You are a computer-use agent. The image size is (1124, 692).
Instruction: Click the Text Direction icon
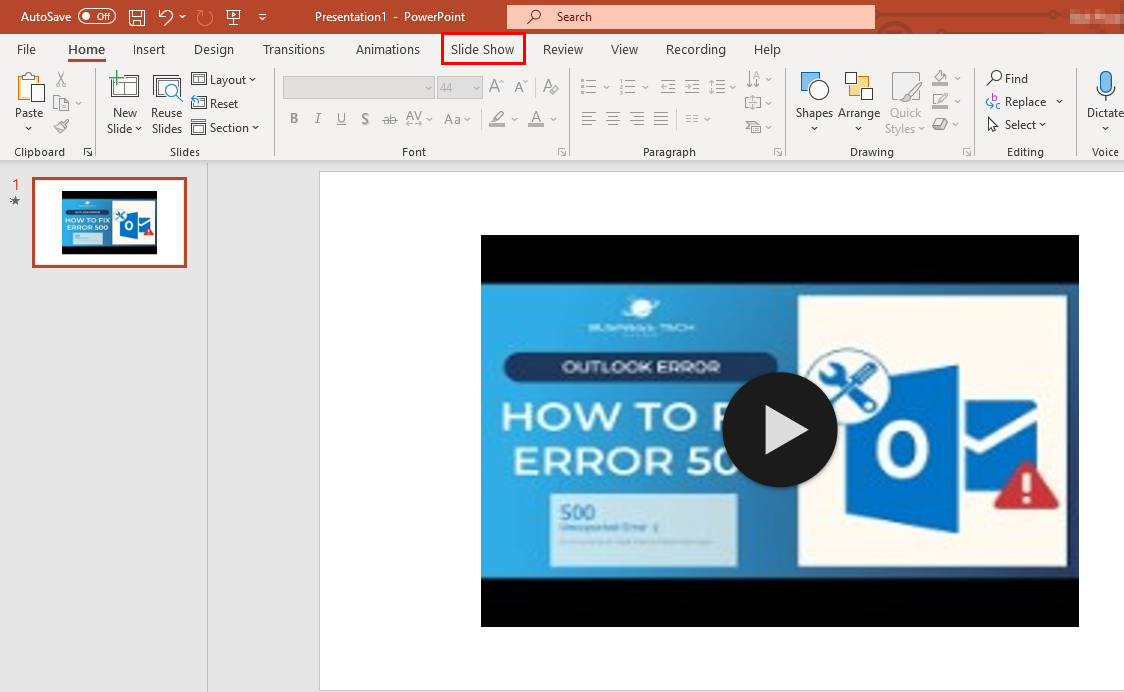click(753, 79)
